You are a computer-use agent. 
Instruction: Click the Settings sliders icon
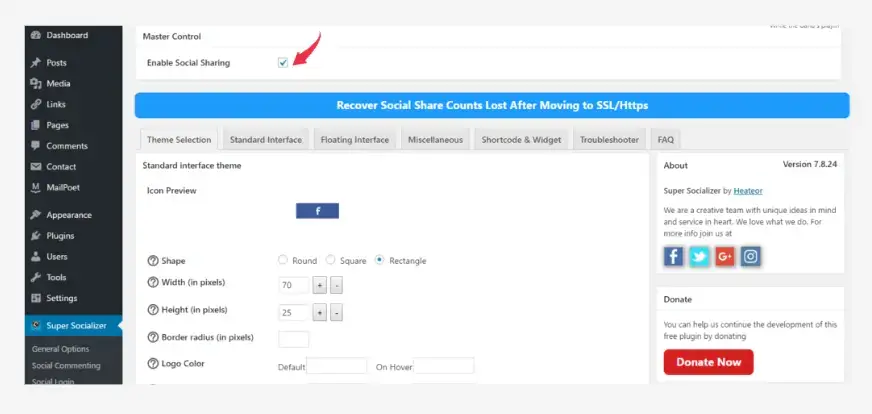[x=36, y=298]
